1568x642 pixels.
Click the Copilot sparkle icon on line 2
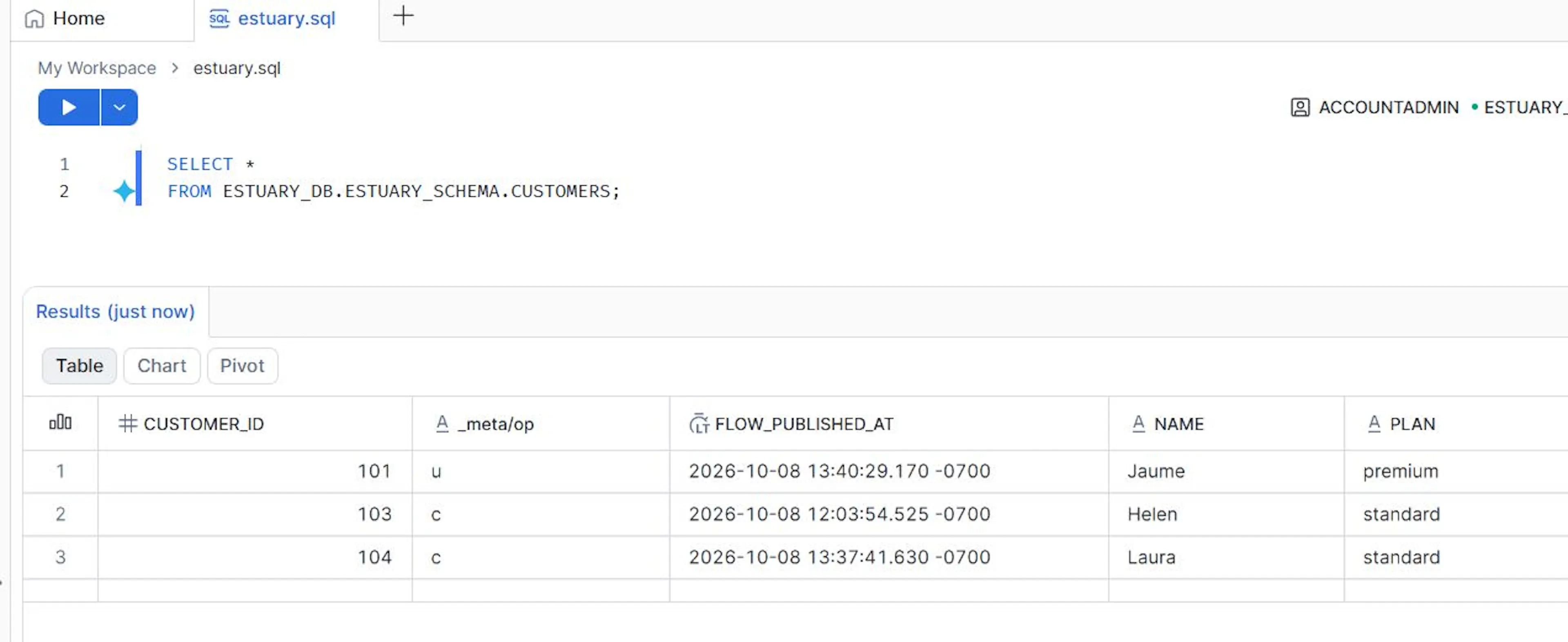pyautogui.click(x=124, y=191)
